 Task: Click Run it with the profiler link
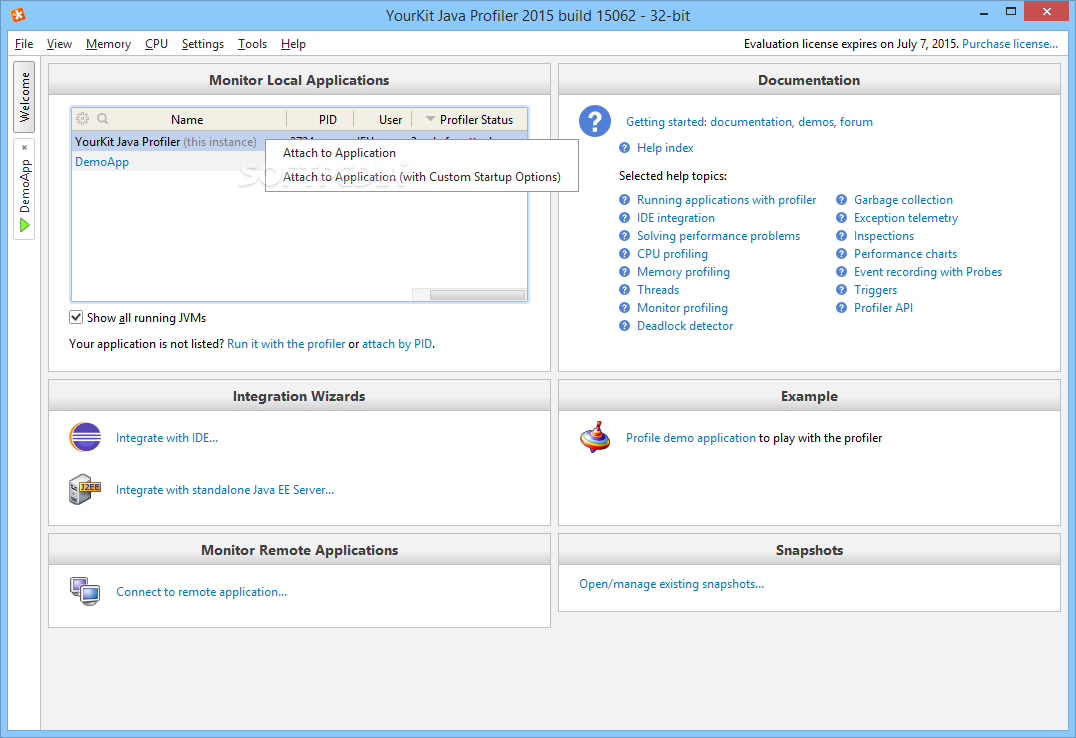coord(286,344)
